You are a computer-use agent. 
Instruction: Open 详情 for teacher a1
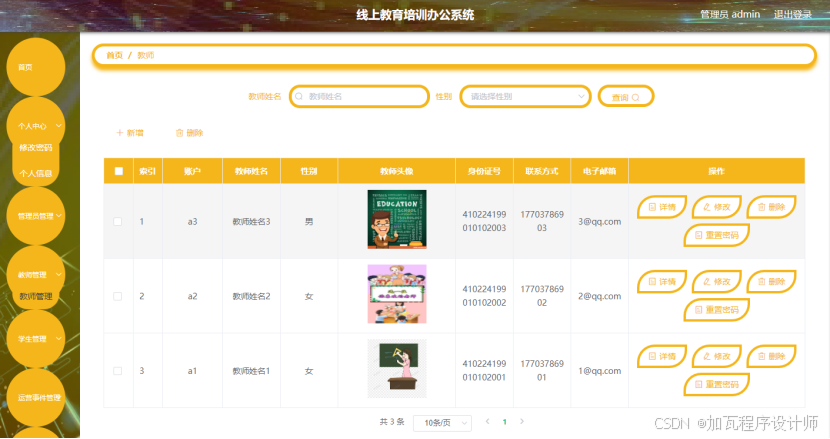pos(662,356)
